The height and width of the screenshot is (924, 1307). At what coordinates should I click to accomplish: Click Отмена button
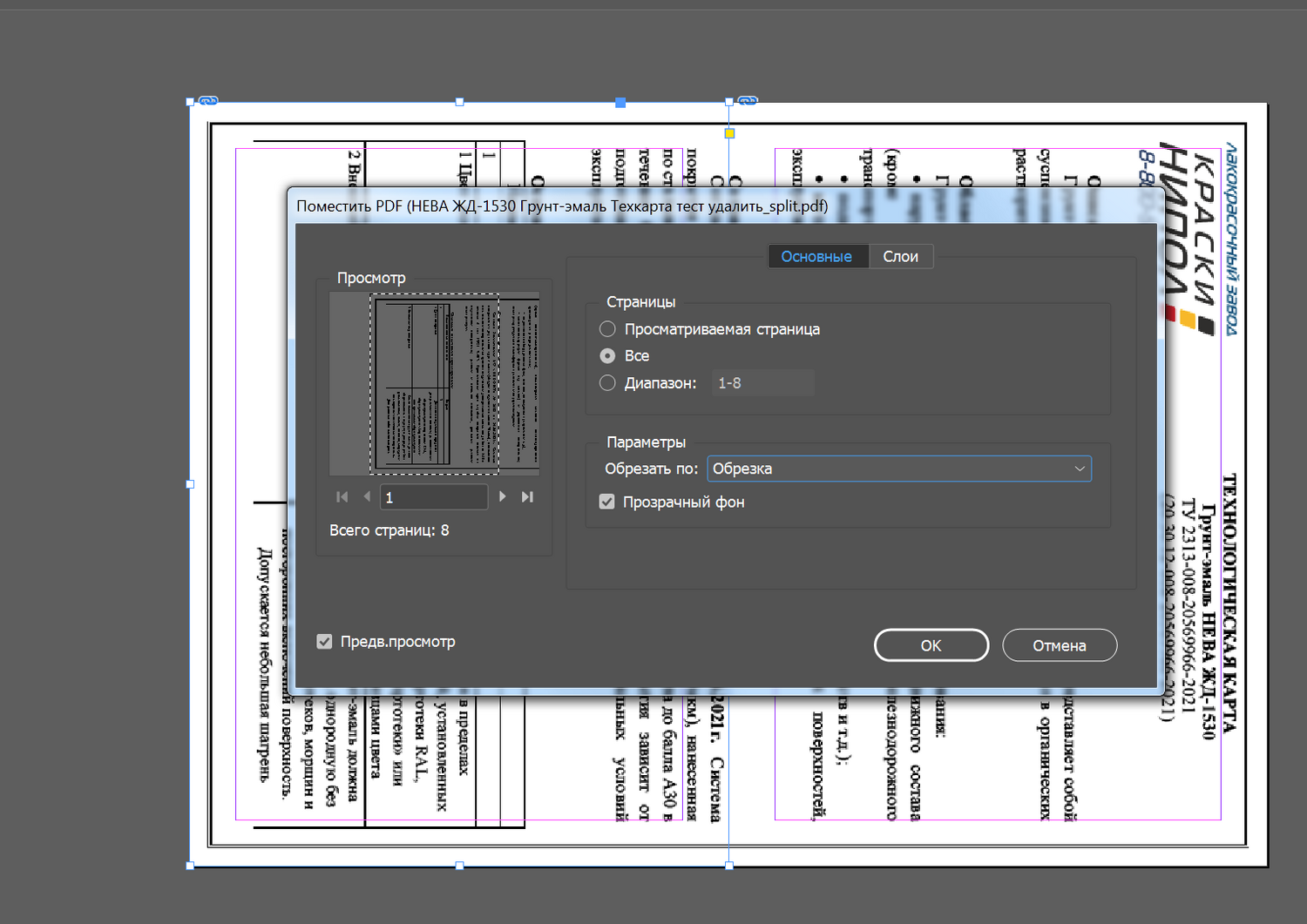1060,645
